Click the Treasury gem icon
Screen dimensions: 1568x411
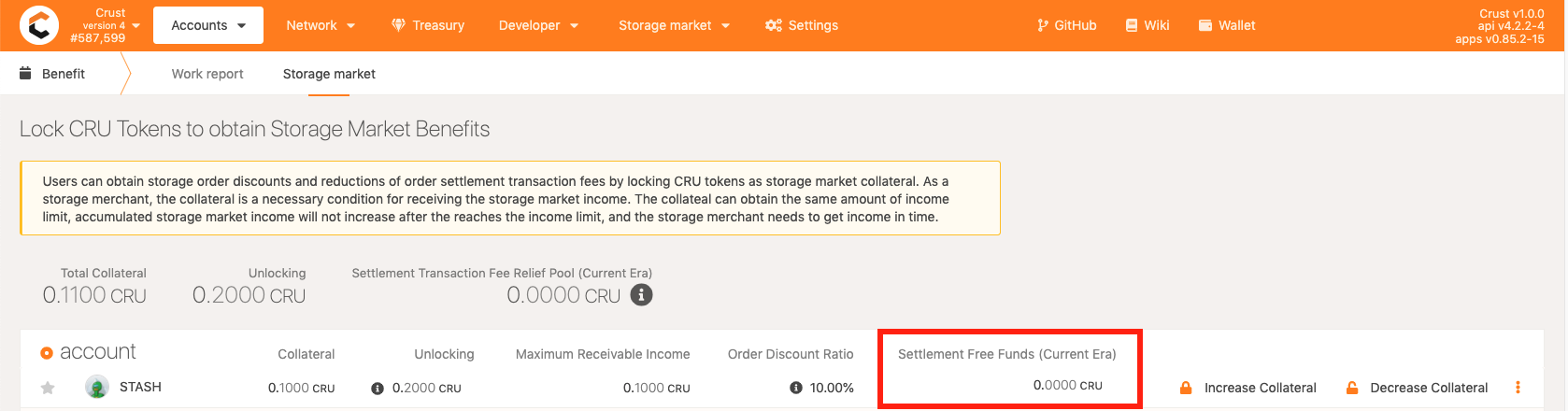[398, 25]
